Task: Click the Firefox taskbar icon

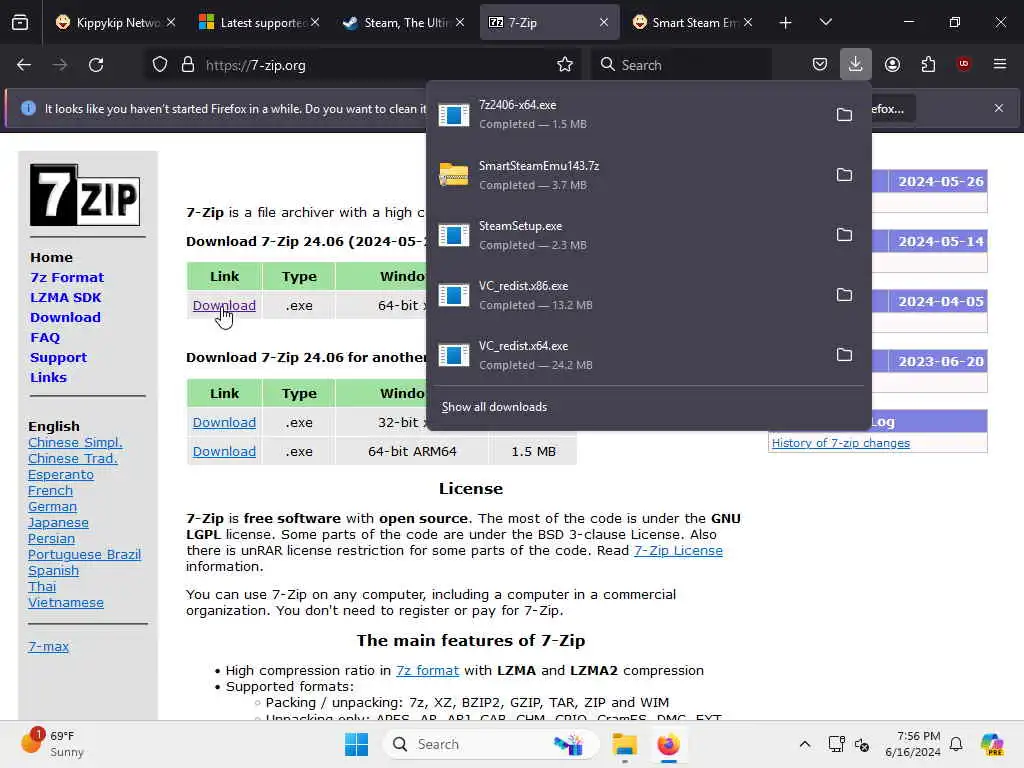Action: tap(668, 744)
